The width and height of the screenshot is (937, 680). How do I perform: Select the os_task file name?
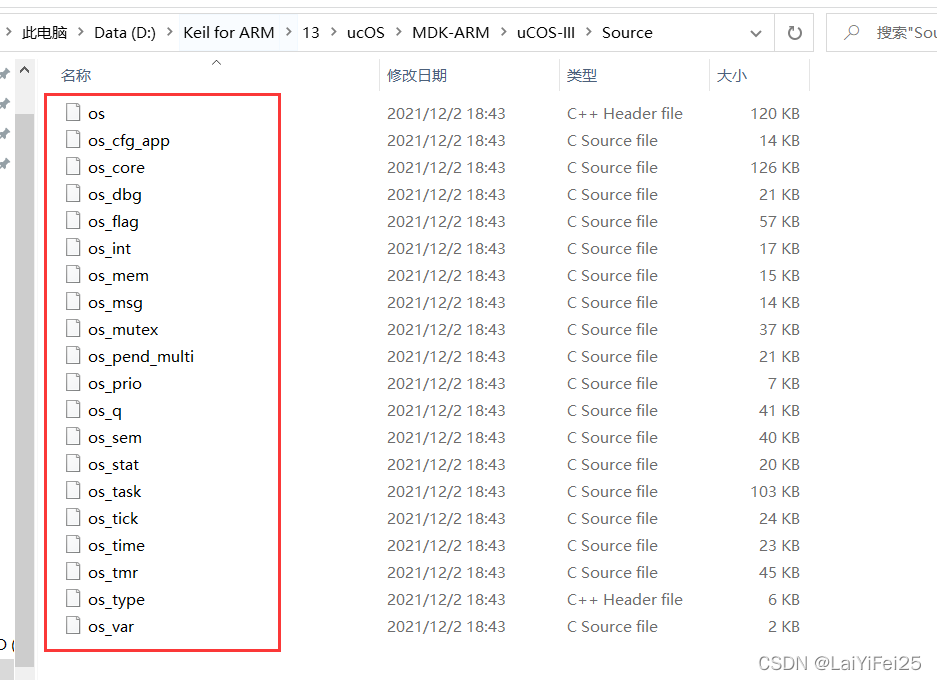(115, 492)
